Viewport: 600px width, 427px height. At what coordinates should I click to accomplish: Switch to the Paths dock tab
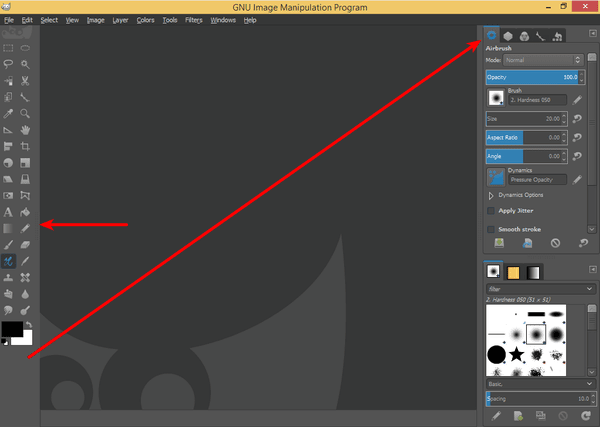point(540,36)
